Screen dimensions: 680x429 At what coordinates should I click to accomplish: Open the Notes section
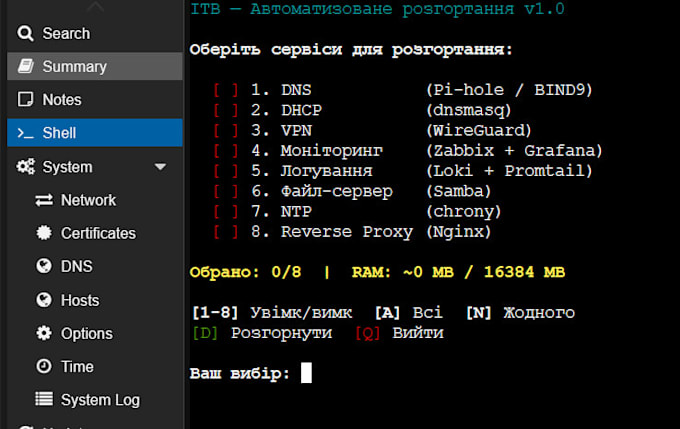[x=95, y=99]
